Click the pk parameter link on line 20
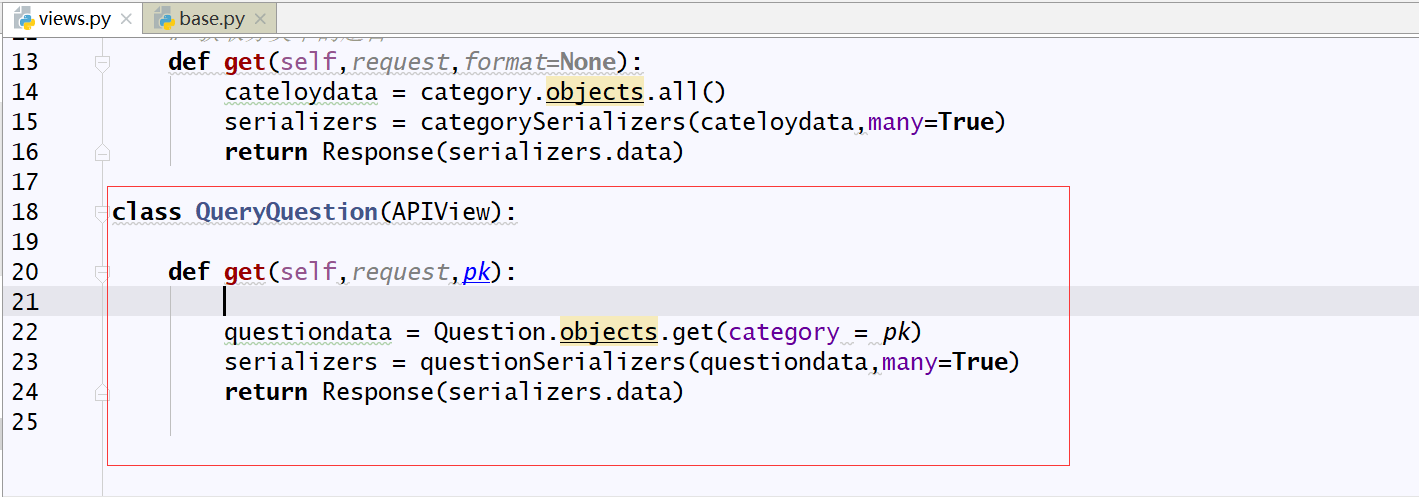The height and width of the screenshot is (497, 1419). point(476,272)
